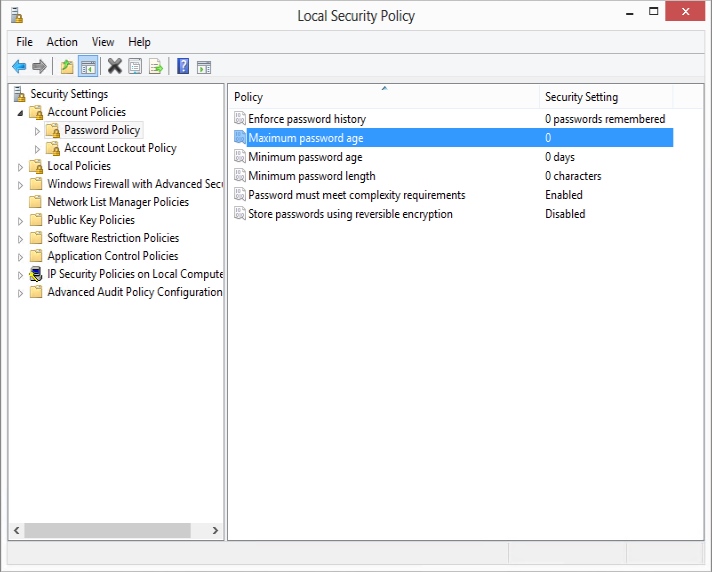The height and width of the screenshot is (572, 712).
Task: Expand the Account Lockout Policy arrow
Action: pyautogui.click(x=37, y=149)
